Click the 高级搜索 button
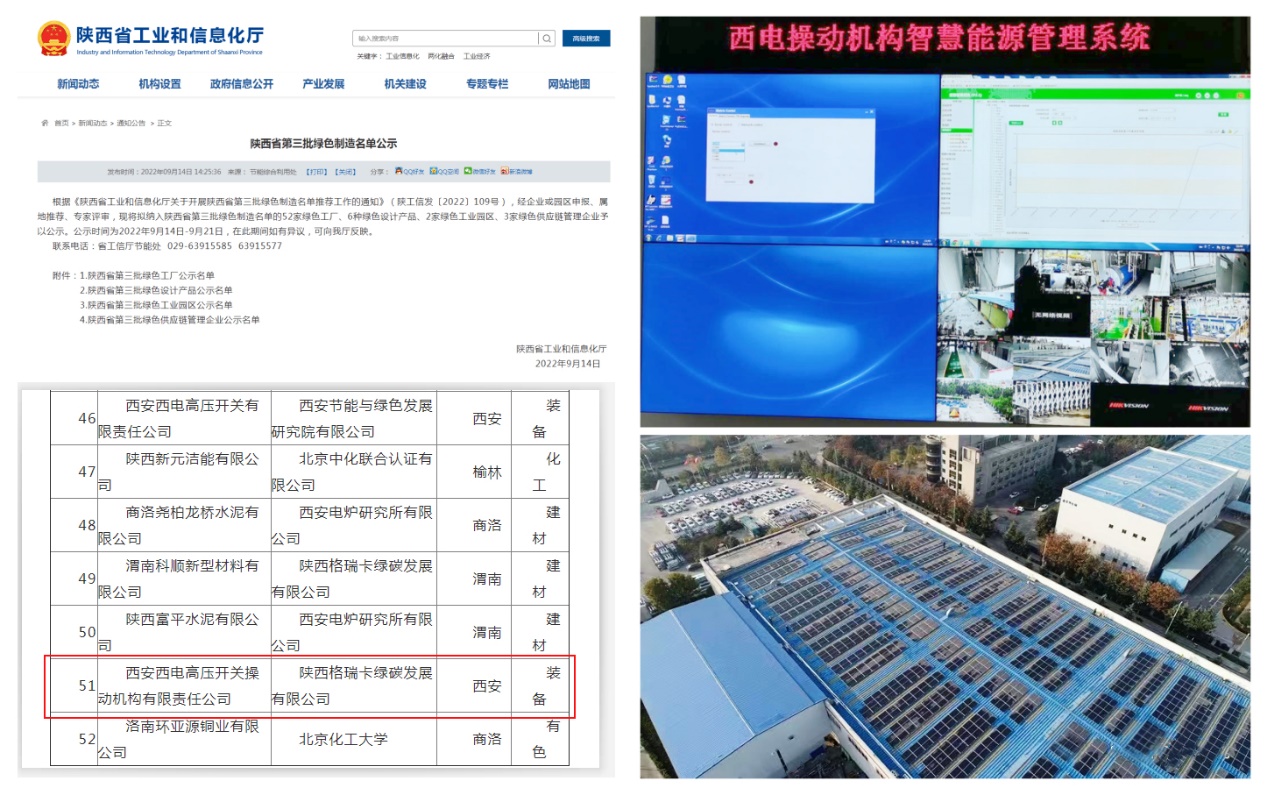The height and width of the screenshot is (795, 1267). pos(586,39)
